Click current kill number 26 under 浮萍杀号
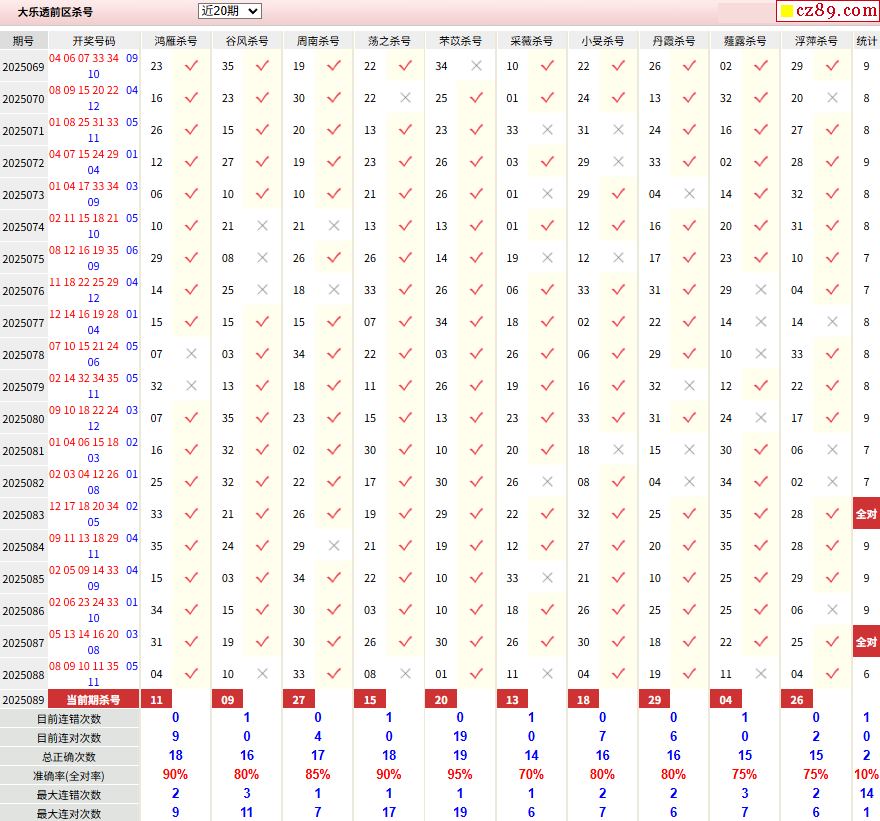Viewport: 880px width, 821px height. tap(797, 699)
